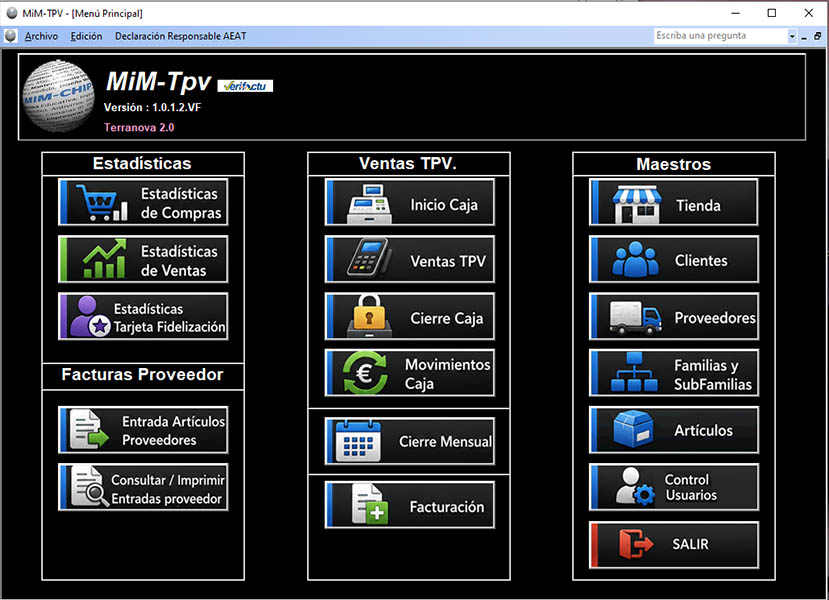Open the Estadísticas de Compras label

(x=180, y=204)
